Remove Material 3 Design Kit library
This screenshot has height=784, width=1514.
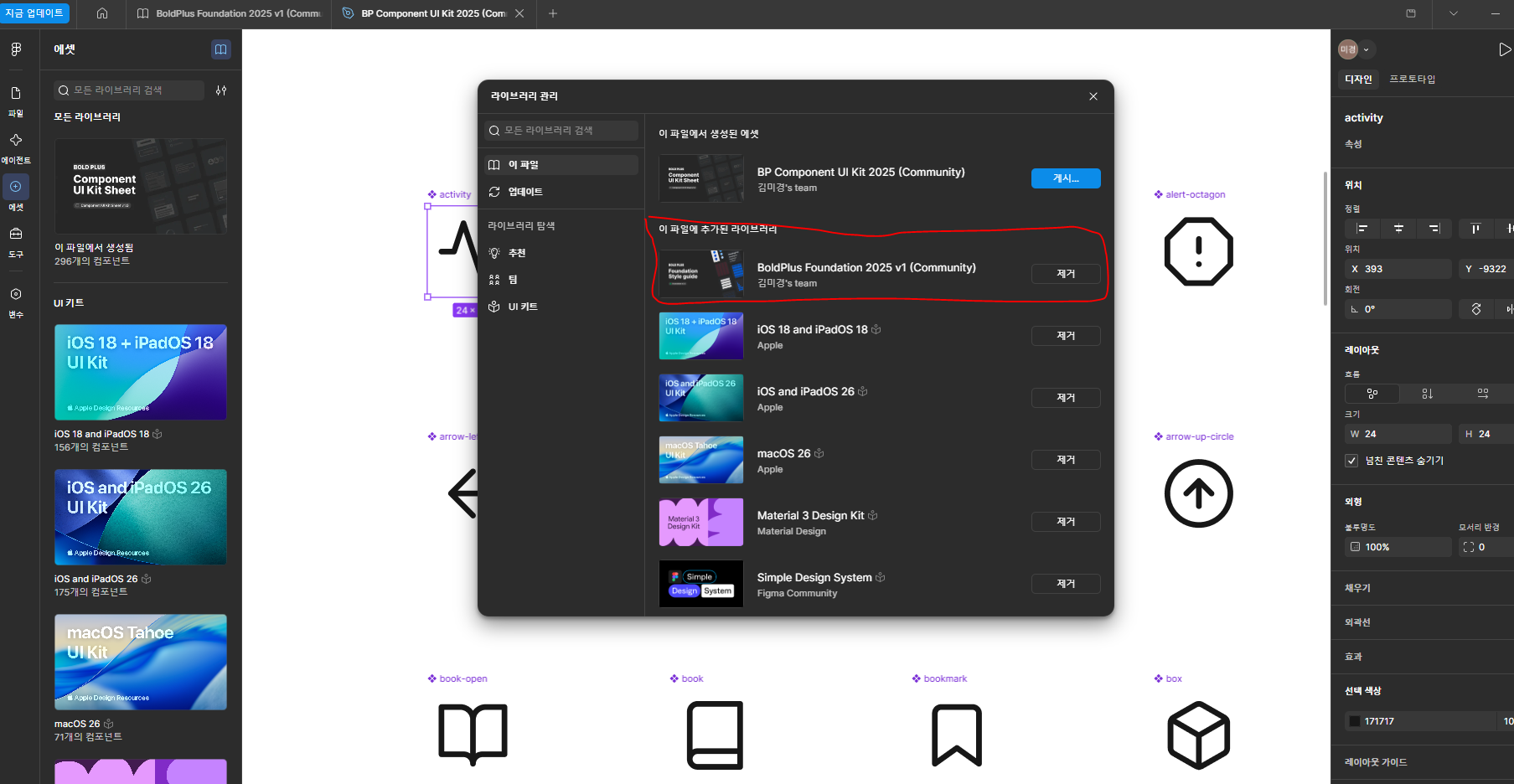click(1066, 522)
